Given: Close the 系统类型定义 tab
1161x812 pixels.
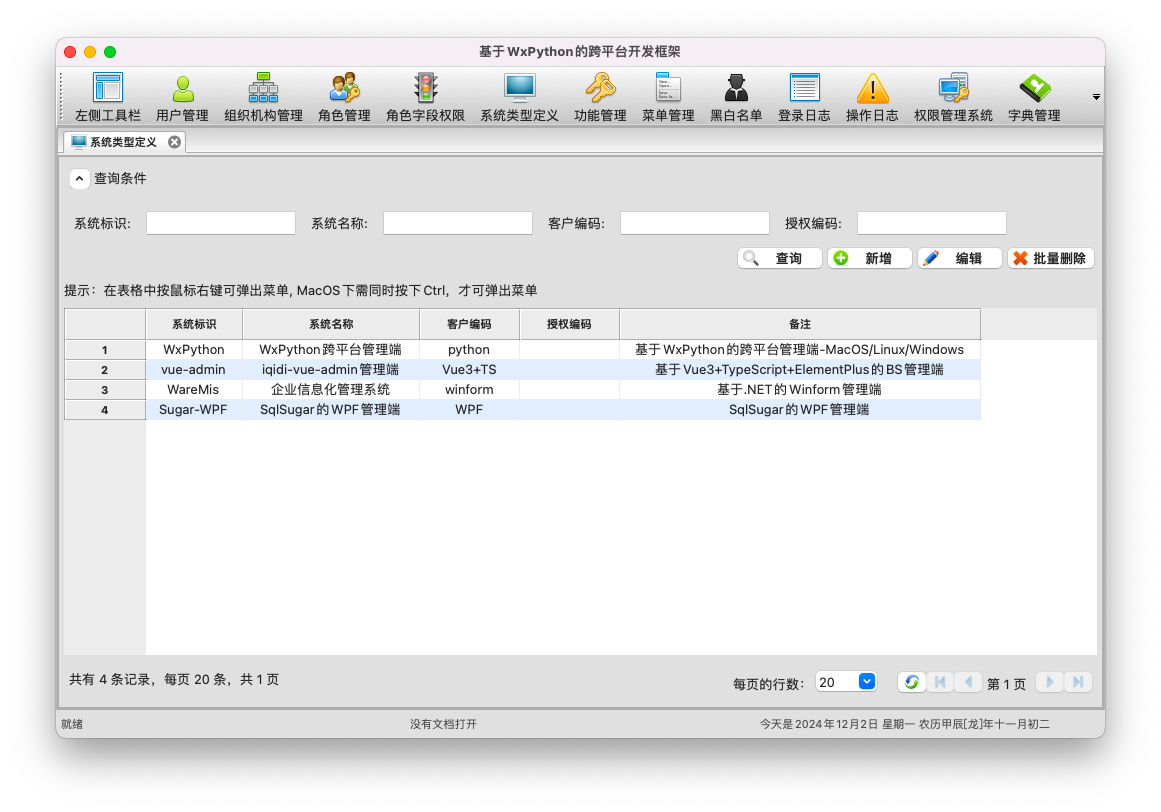Looking at the screenshot, I should pyautogui.click(x=174, y=142).
